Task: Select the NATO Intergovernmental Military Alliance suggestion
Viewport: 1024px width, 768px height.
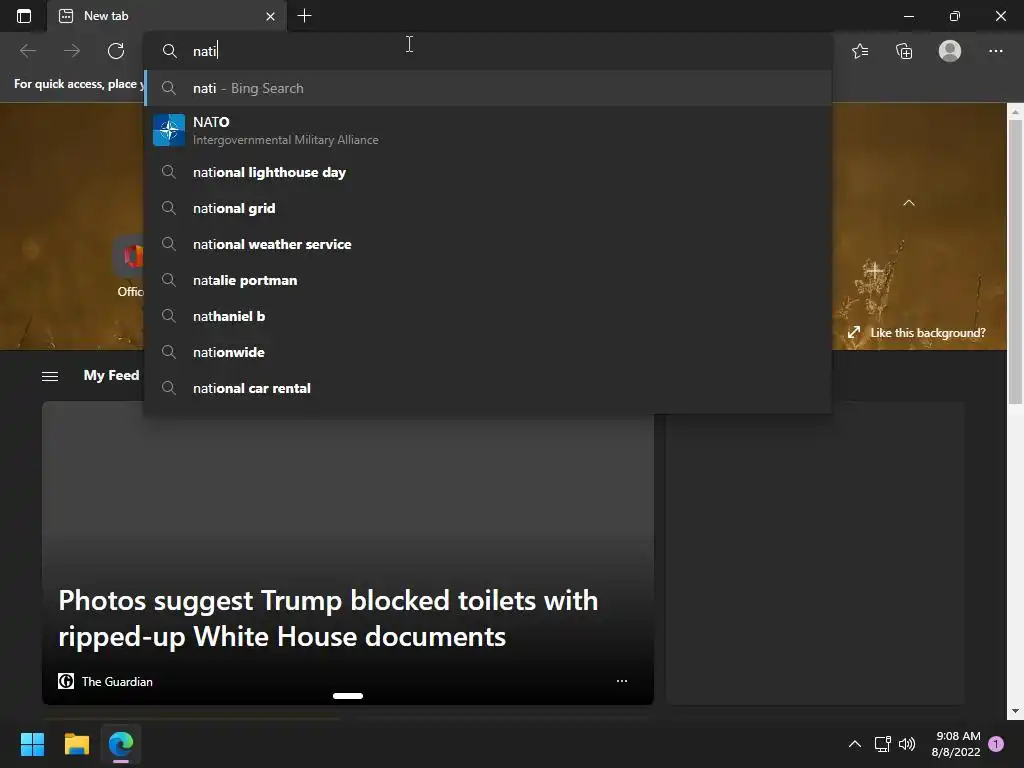Action: point(487,130)
